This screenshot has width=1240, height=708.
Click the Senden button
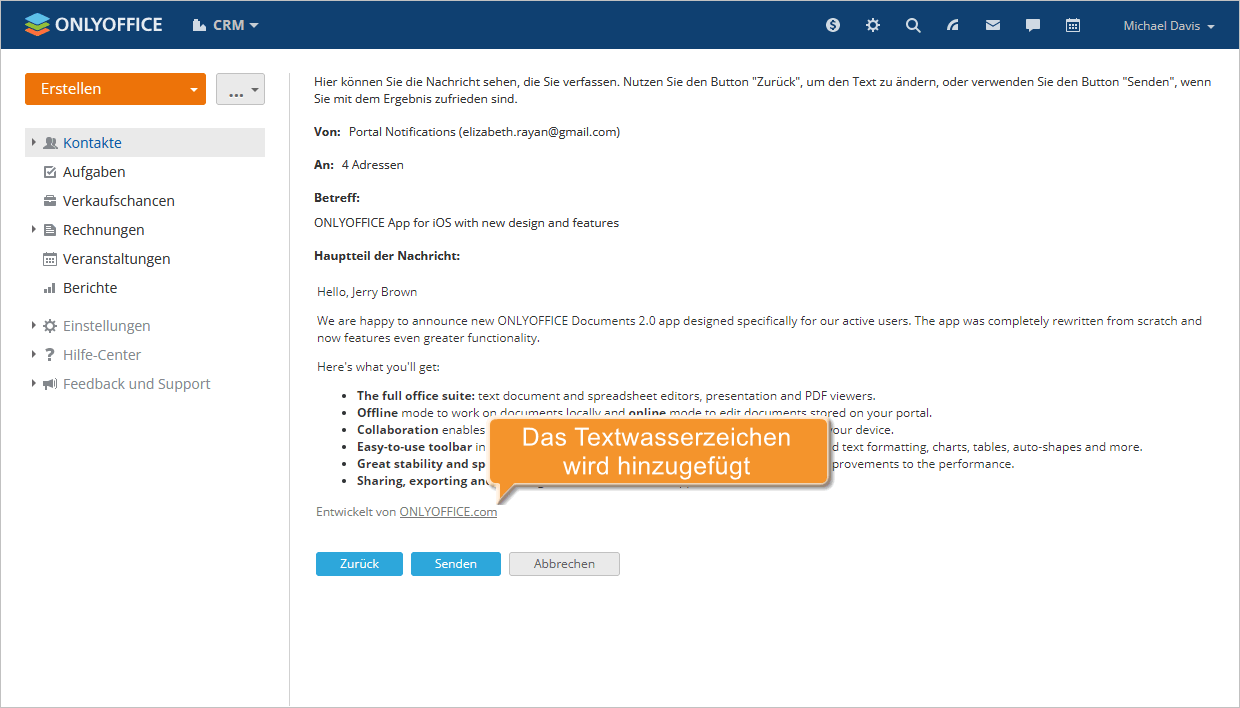tap(455, 564)
